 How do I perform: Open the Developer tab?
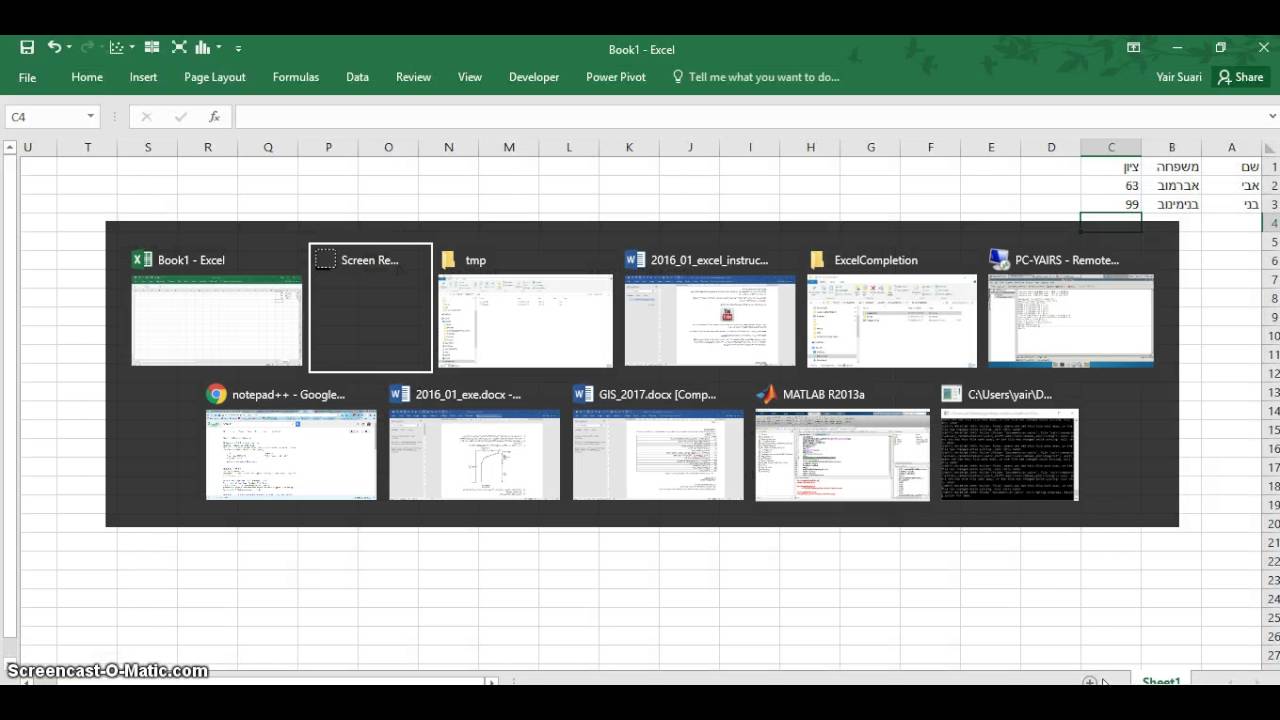pos(534,77)
